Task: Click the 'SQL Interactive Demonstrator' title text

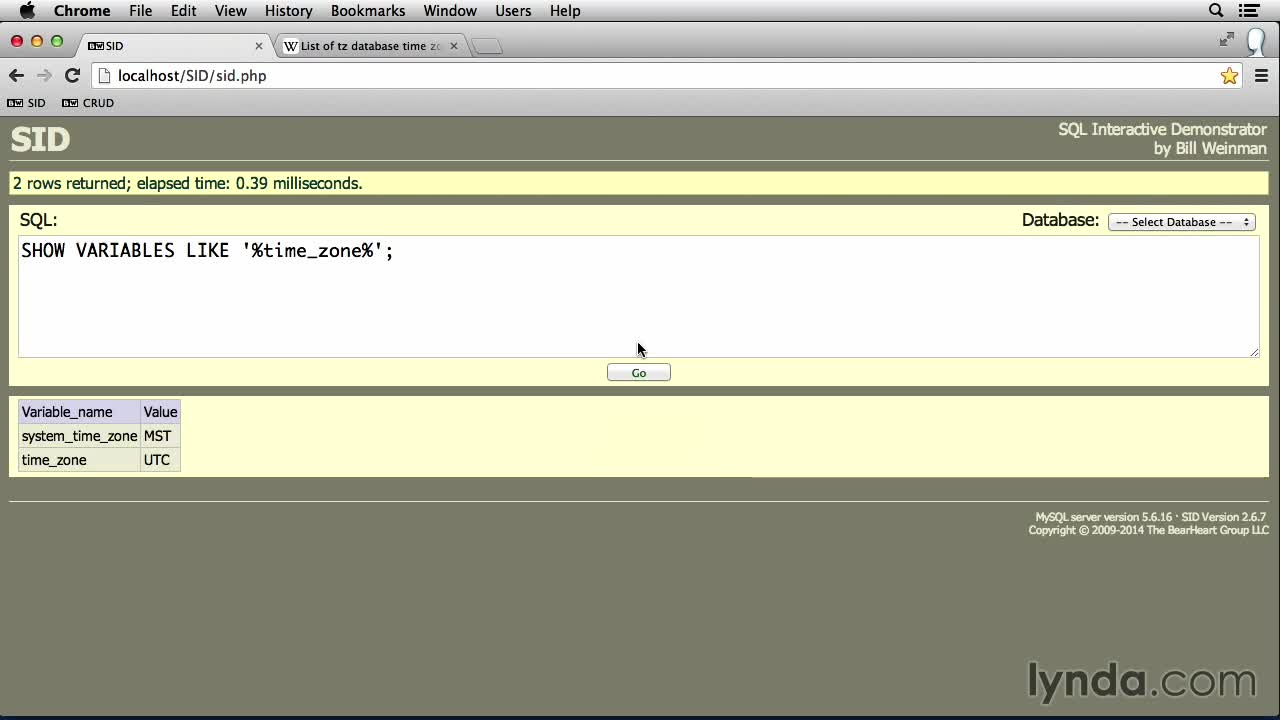Action: (x=1162, y=129)
